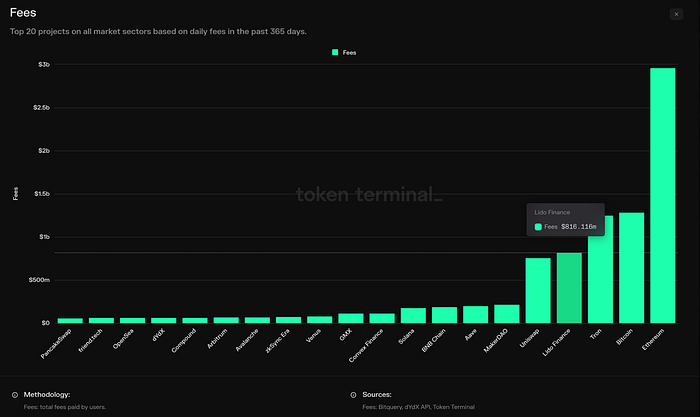This screenshot has width=700, height=417.
Task: Click the Methodology info icon
Action: (x=15, y=395)
